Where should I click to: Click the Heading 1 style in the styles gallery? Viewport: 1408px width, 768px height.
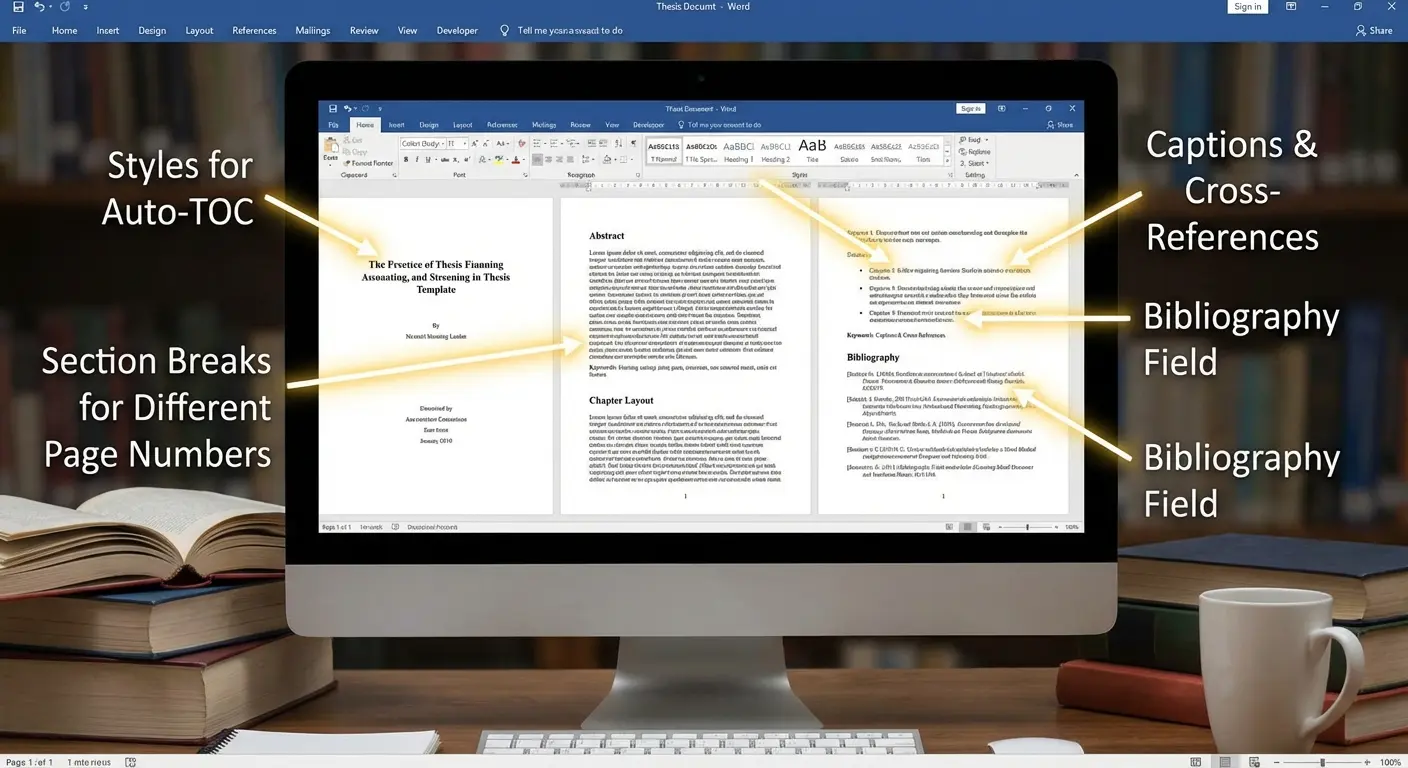738,150
